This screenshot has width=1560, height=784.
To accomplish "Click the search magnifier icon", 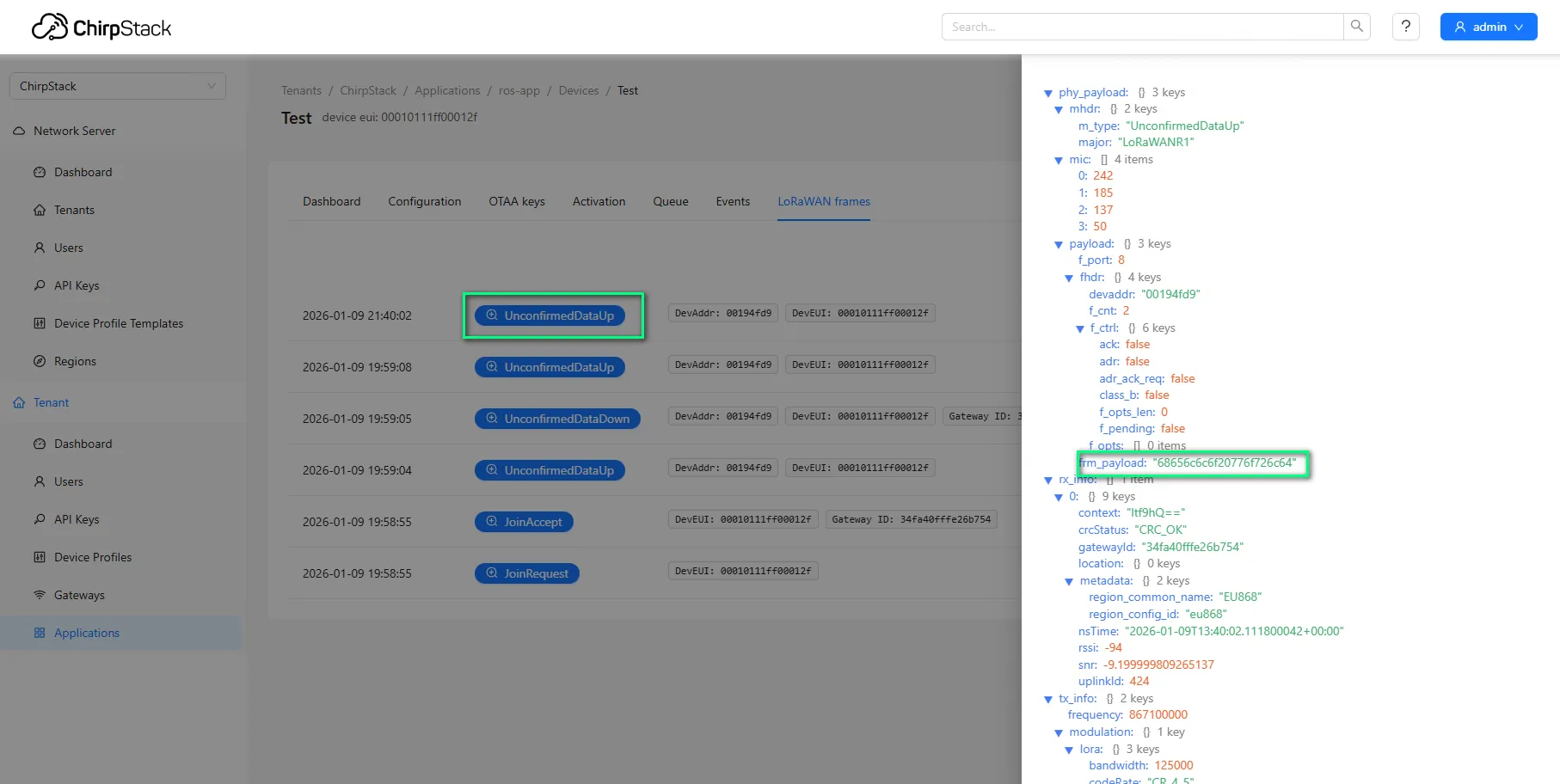I will (1356, 27).
